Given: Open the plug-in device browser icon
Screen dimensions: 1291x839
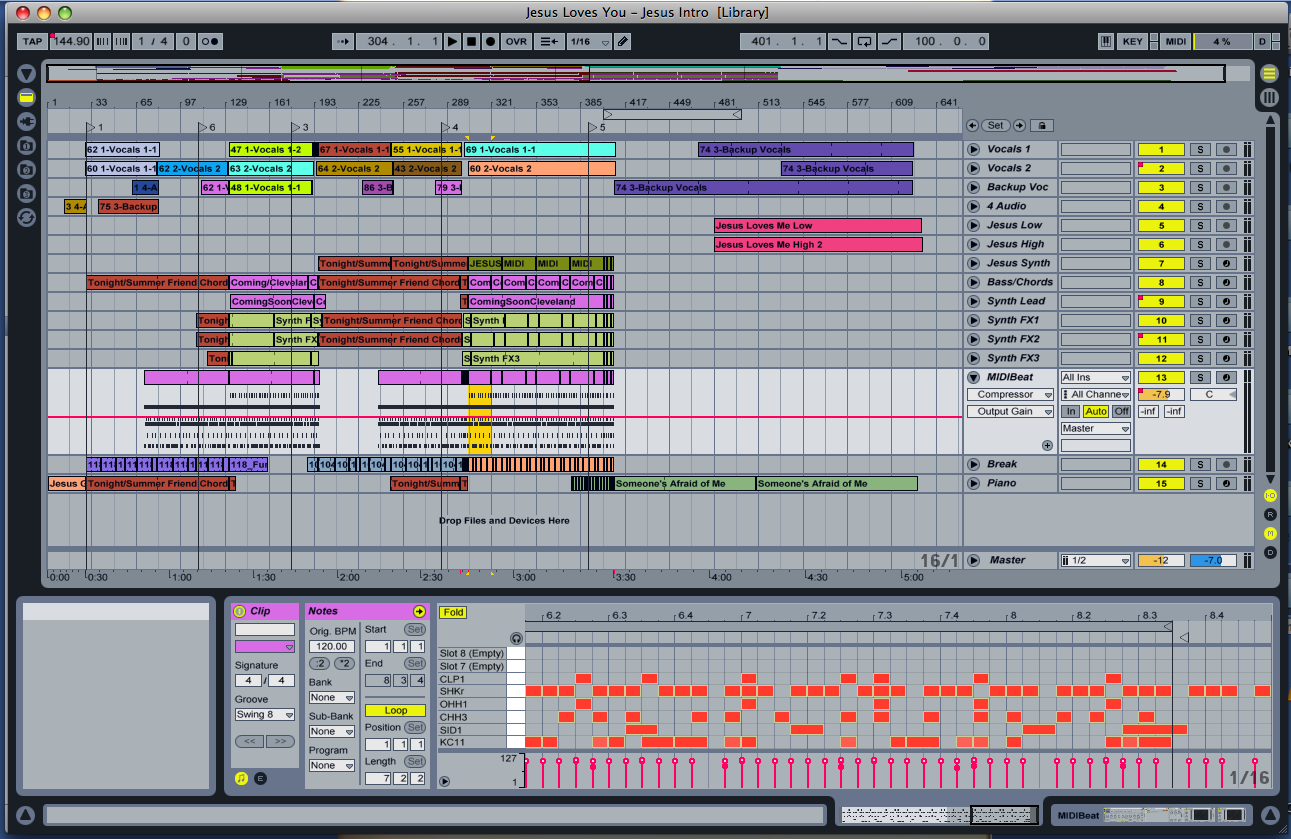Looking at the screenshot, I should [26, 121].
